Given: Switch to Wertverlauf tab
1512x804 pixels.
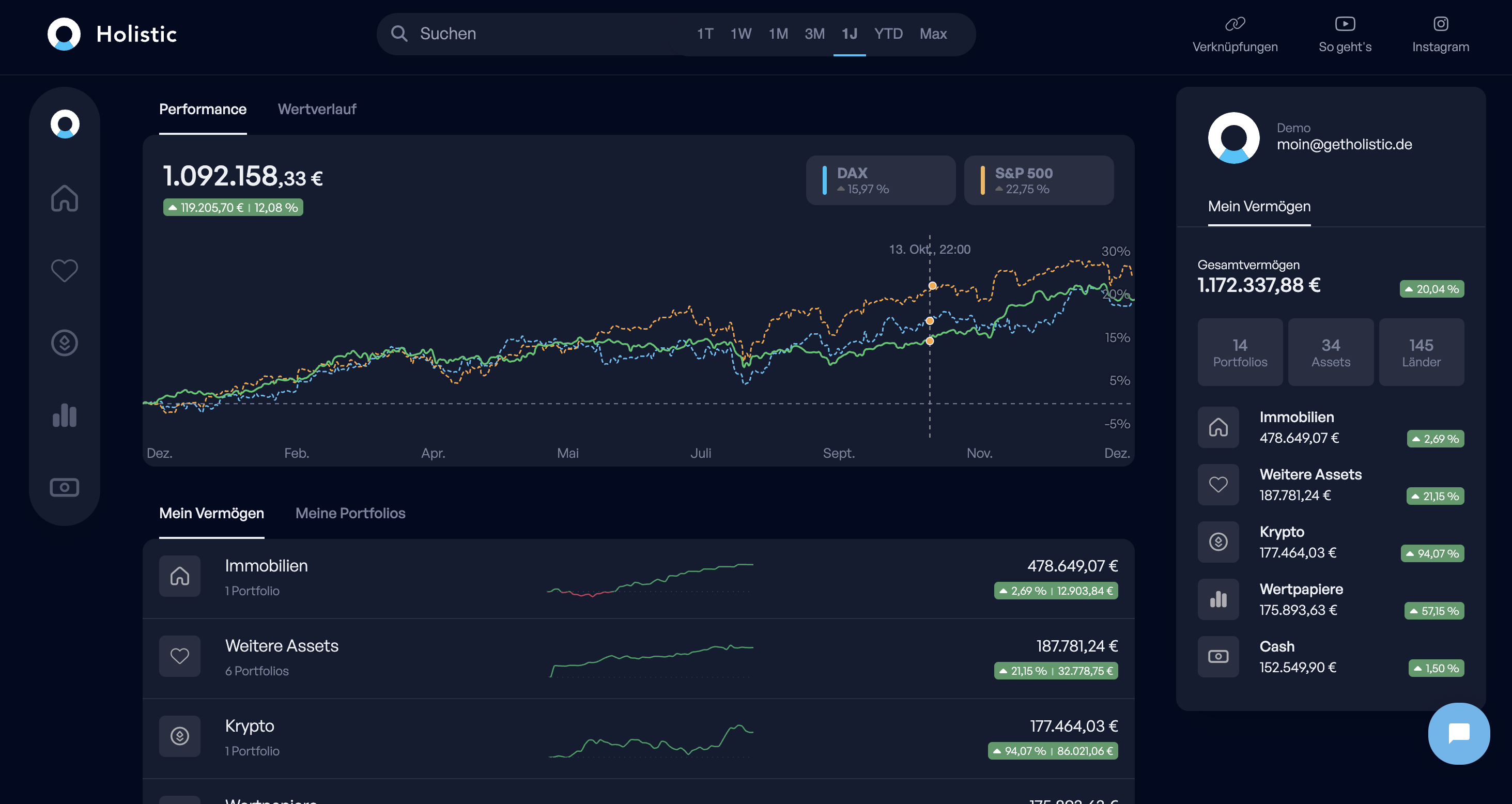Looking at the screenshot, I should (x=317, y=109).
